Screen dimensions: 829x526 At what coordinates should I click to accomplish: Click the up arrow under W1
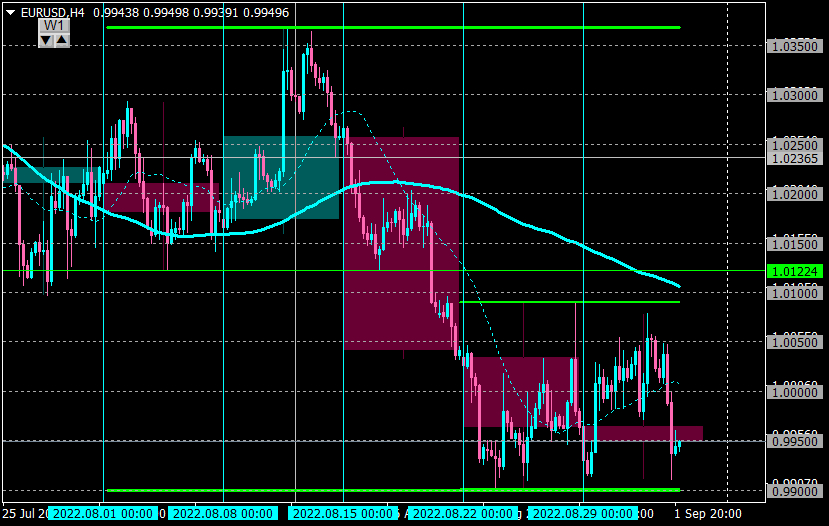tap(61, 40)
